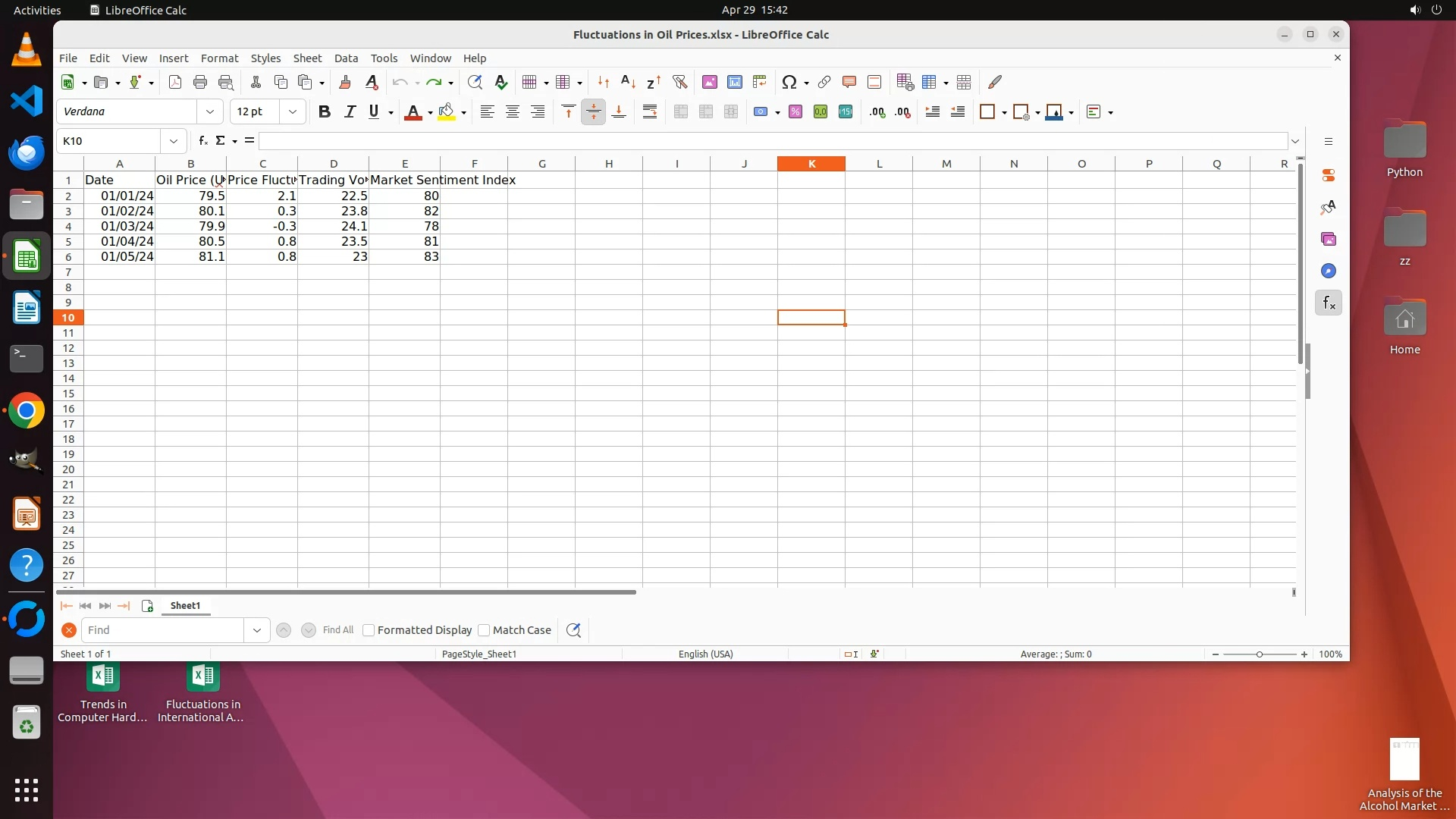The width and height of the screenshot is (1456, 819).
Task: Enable the Formatted Display checkbox
Action: point(369,630)
